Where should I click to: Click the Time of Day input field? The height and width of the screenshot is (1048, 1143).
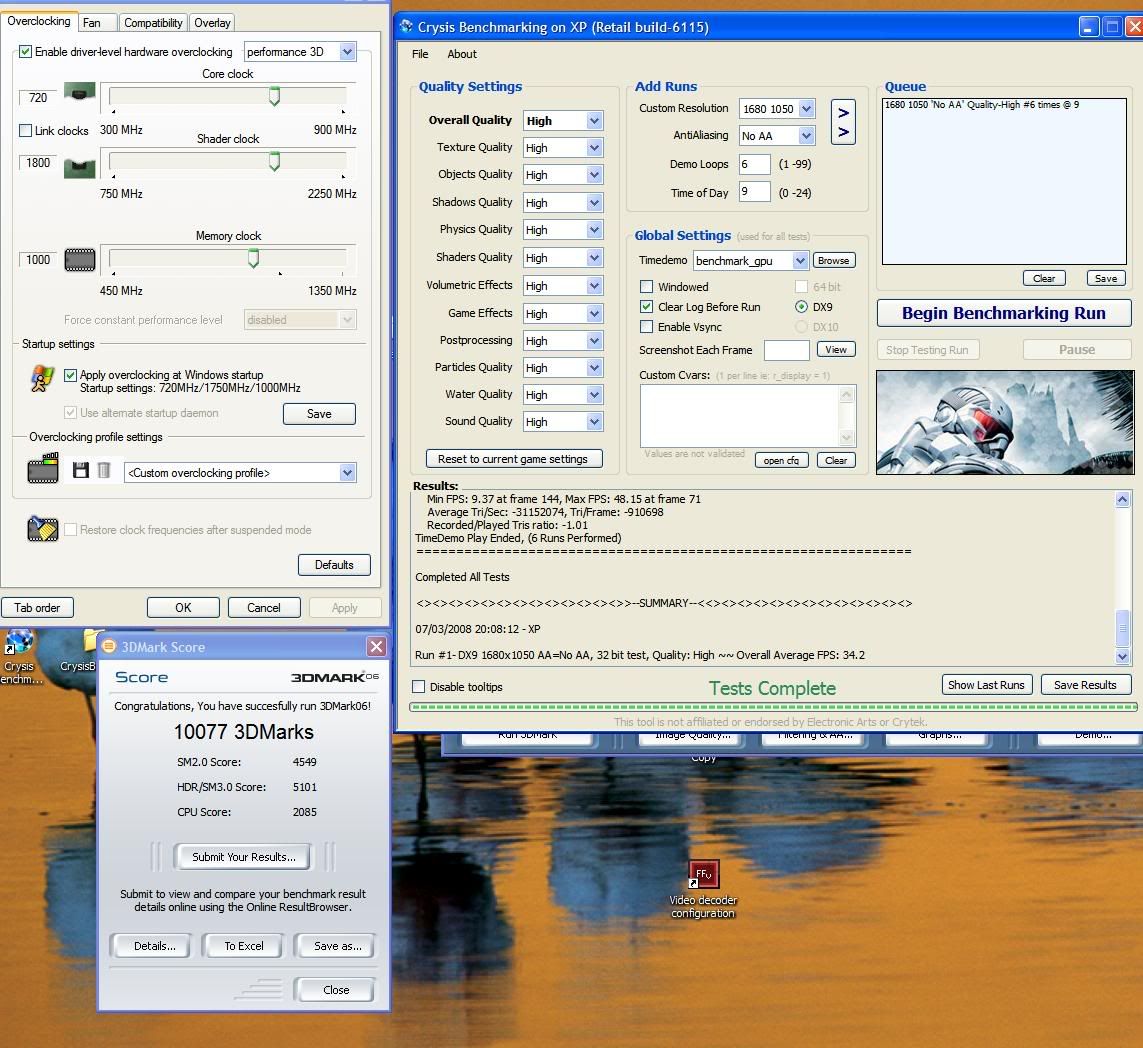(754, 192)
